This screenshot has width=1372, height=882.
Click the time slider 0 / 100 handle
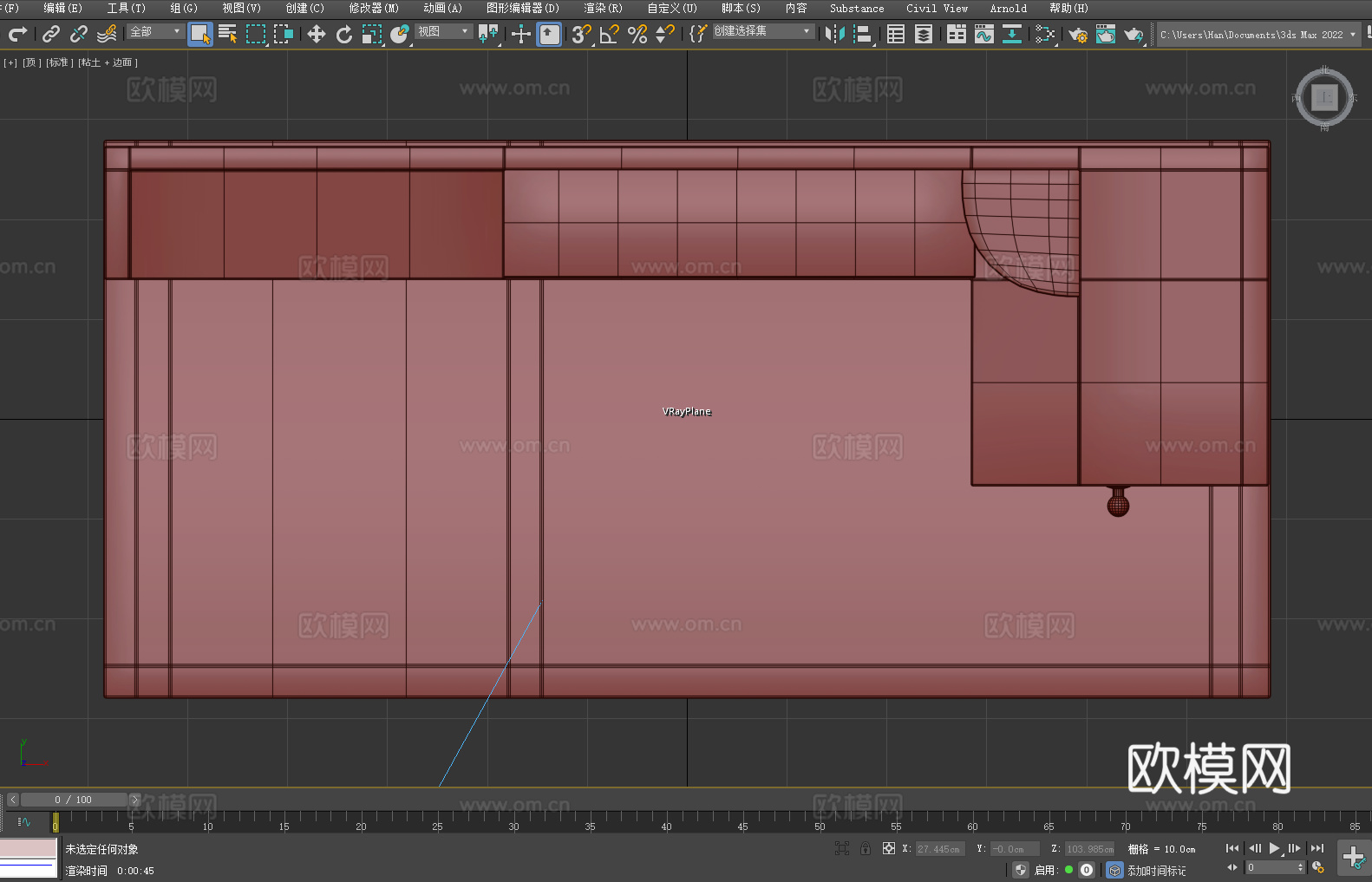click(x=74, y=800)
